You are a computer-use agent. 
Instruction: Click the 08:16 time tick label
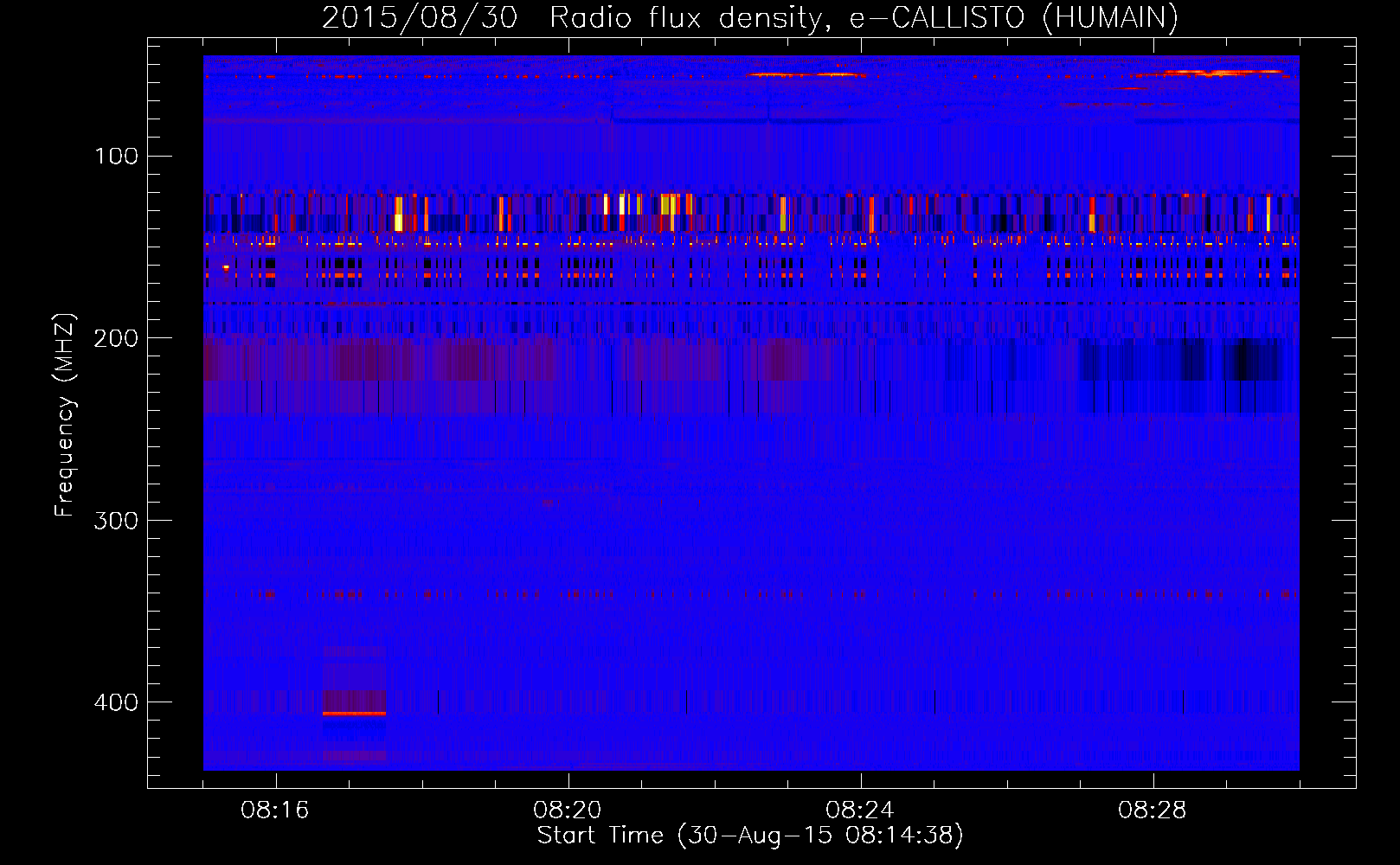(x=275, y=811)
